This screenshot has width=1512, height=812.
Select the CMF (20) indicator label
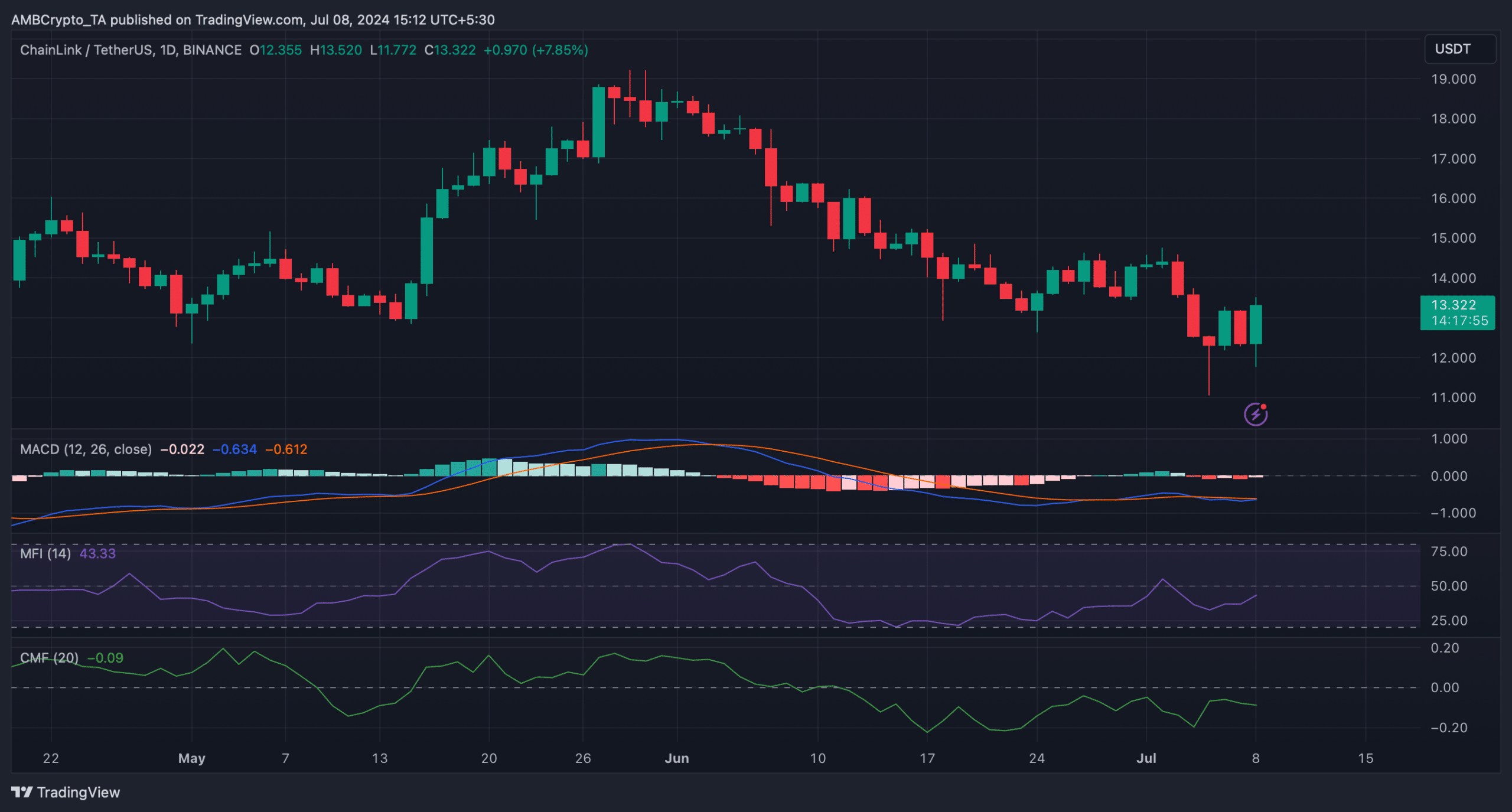tap(49, 658)
